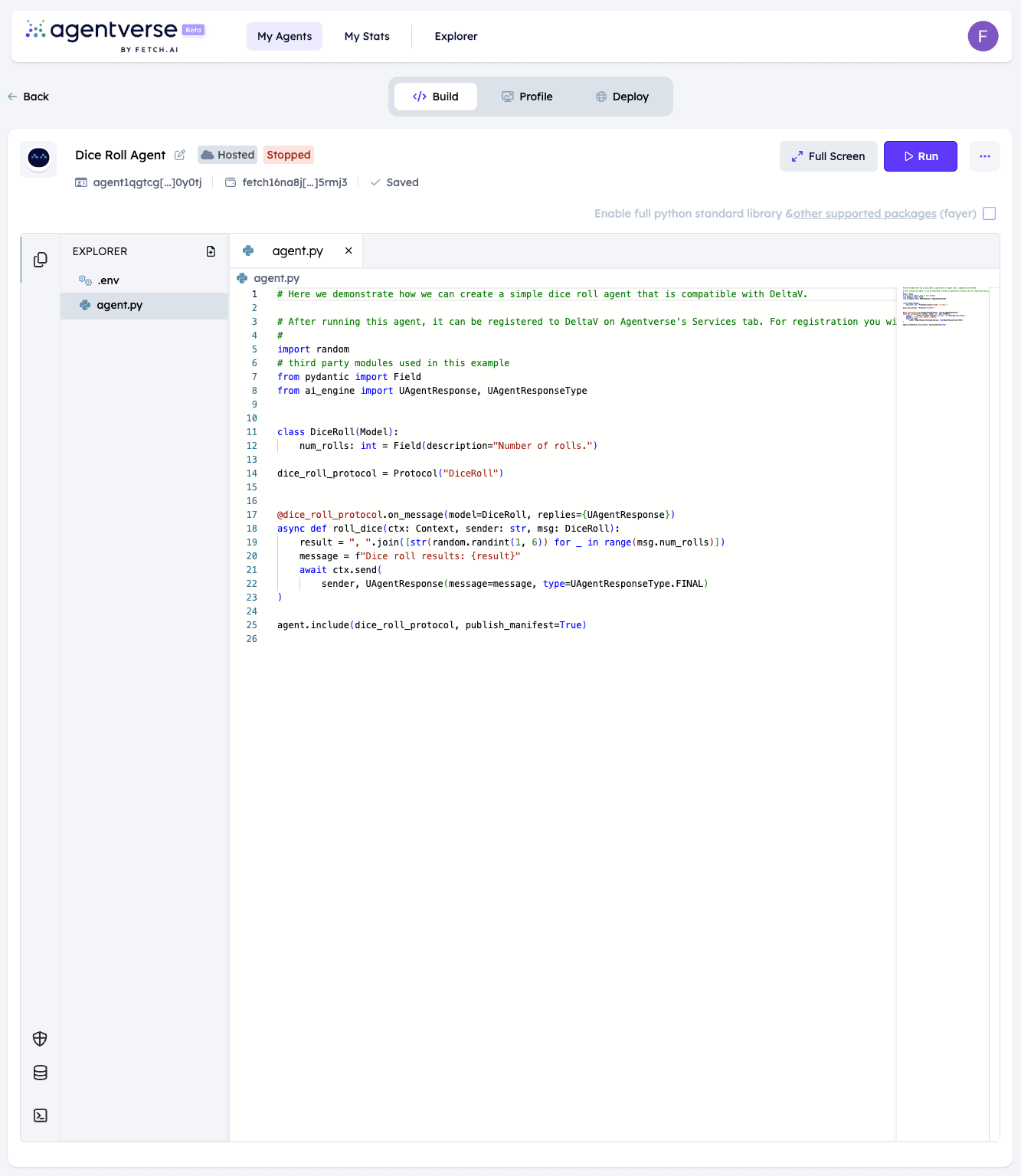
Task: Open other supported packages link
Action: 865,214
